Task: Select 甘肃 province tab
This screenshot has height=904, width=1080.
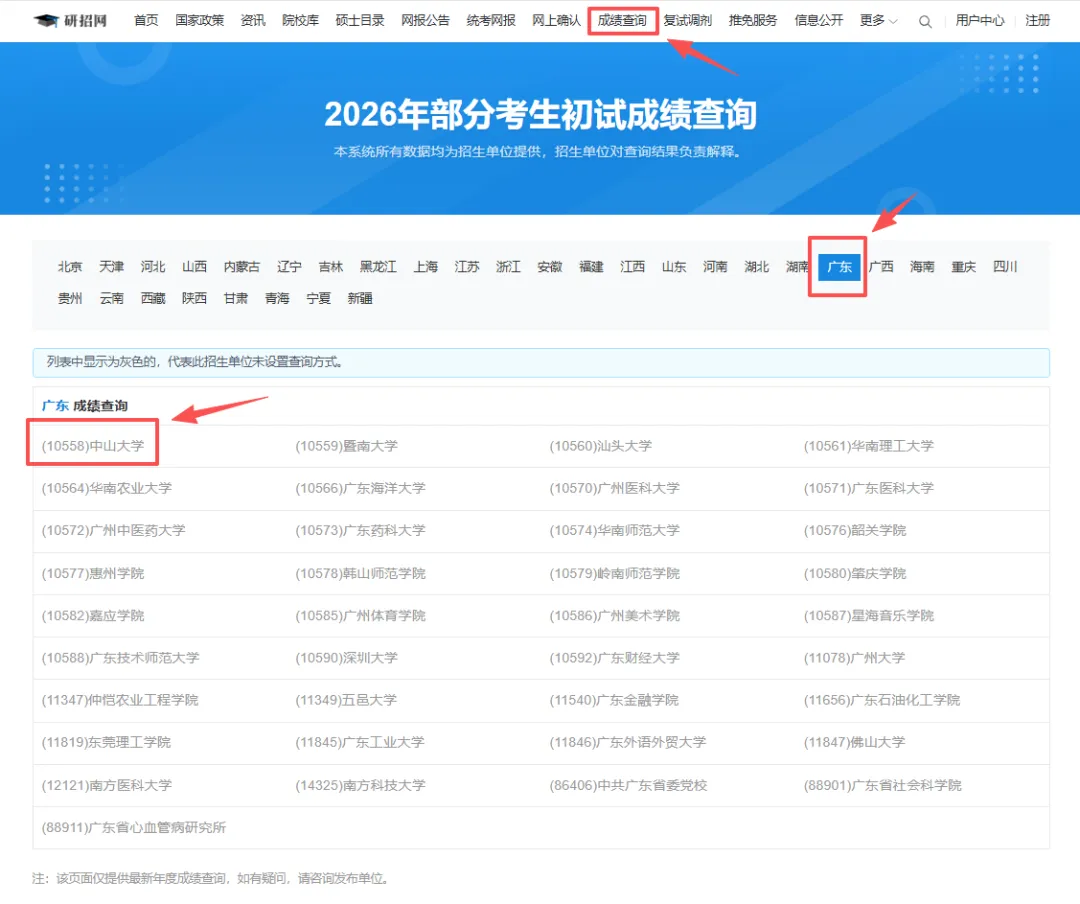Action: pos(236,298)
